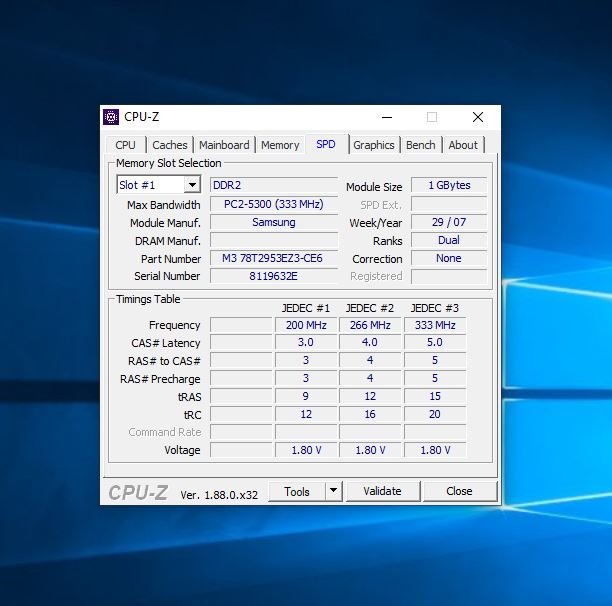Screen dimensions: 612x606
Task: Click the empty Registered field
Action: click(449, 276)
